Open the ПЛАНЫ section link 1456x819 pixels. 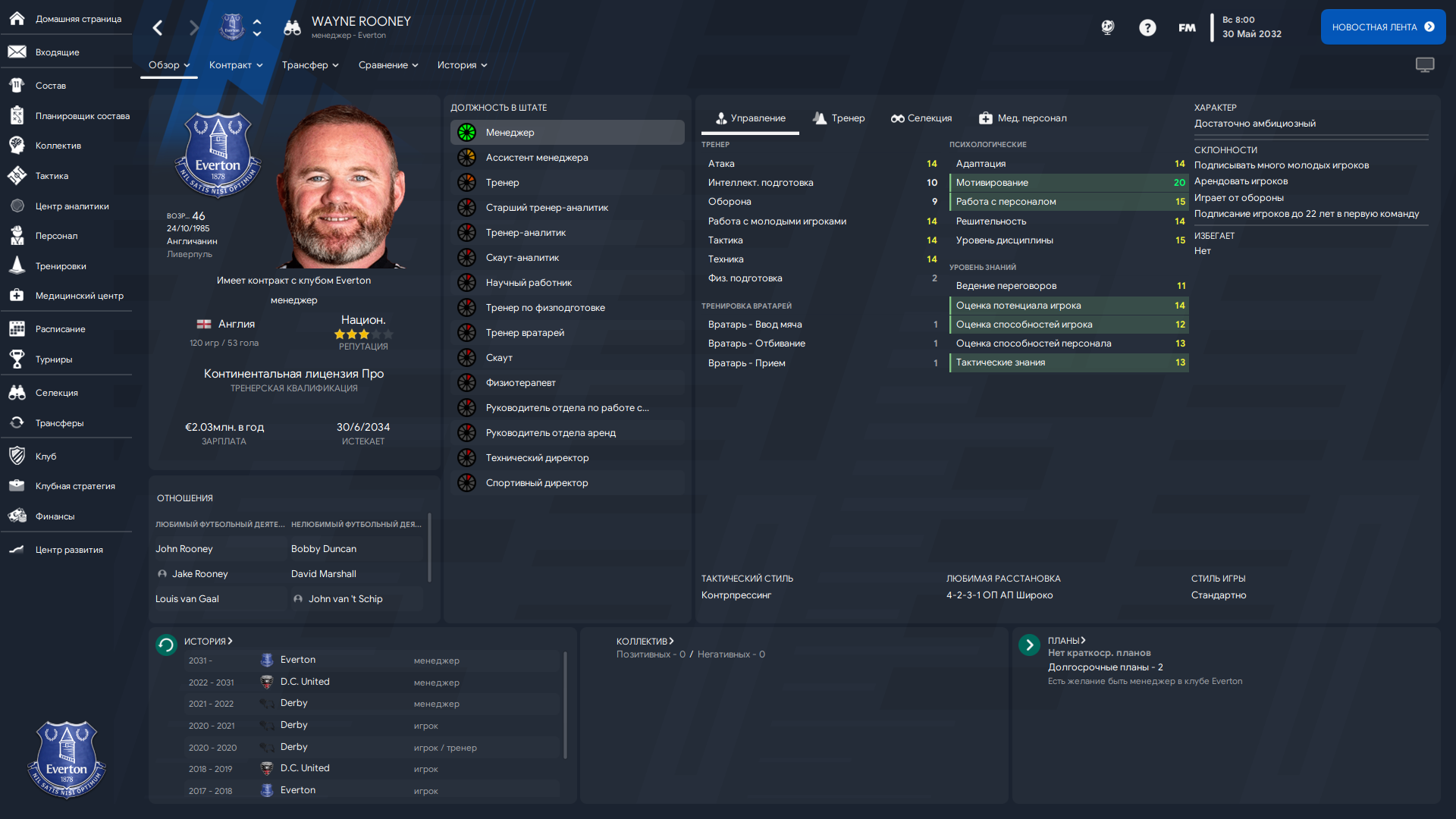click(x=1067, y=641)
